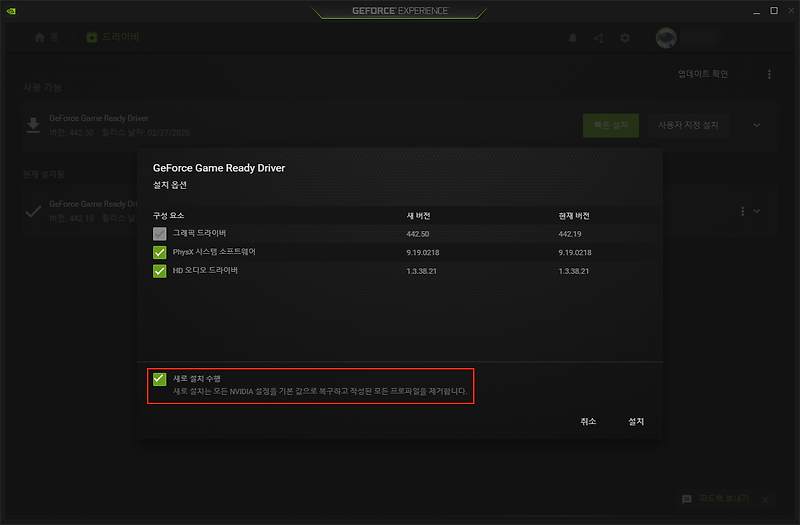The height and width of the screenshot is (525, 800).
Task: Minimize the GeForce Experience window
Action: point(757,11)
